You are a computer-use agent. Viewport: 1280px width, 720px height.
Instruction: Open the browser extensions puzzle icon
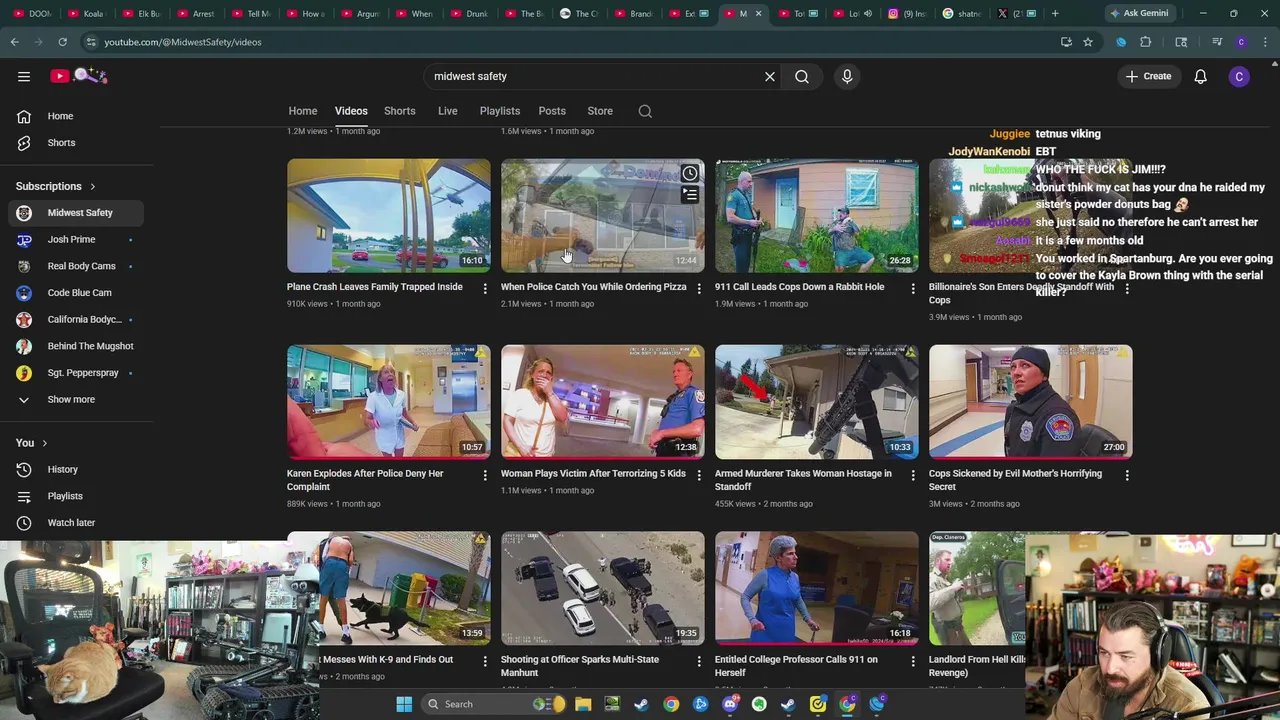[x=1146, y=42]
